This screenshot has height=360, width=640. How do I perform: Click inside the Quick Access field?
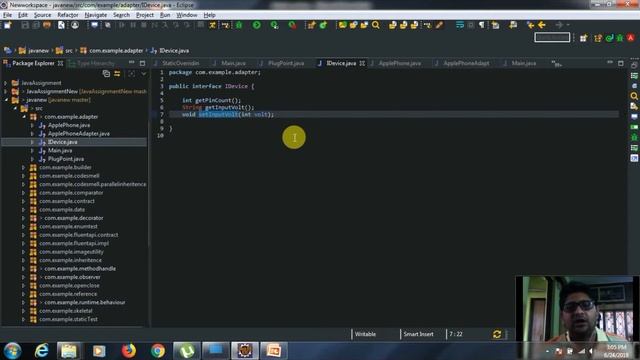point(552,38)
